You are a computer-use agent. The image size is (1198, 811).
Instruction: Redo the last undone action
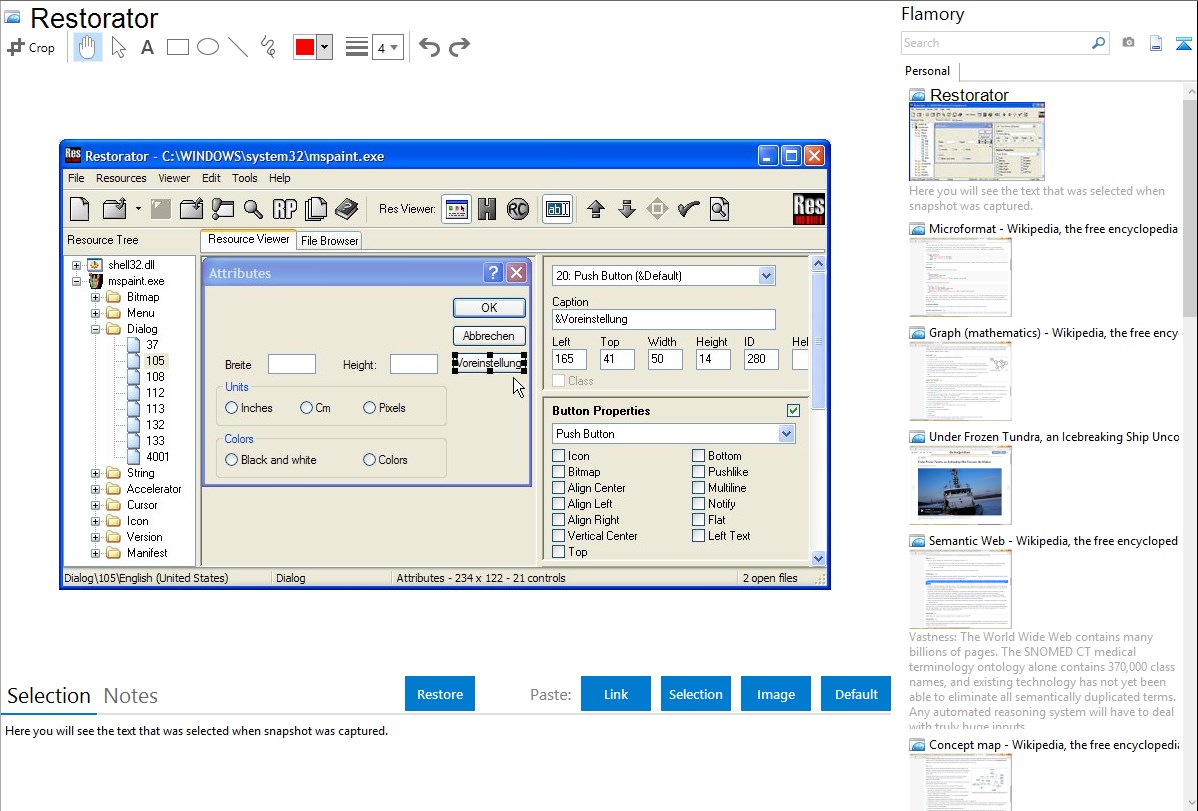(x=459, y=47)
